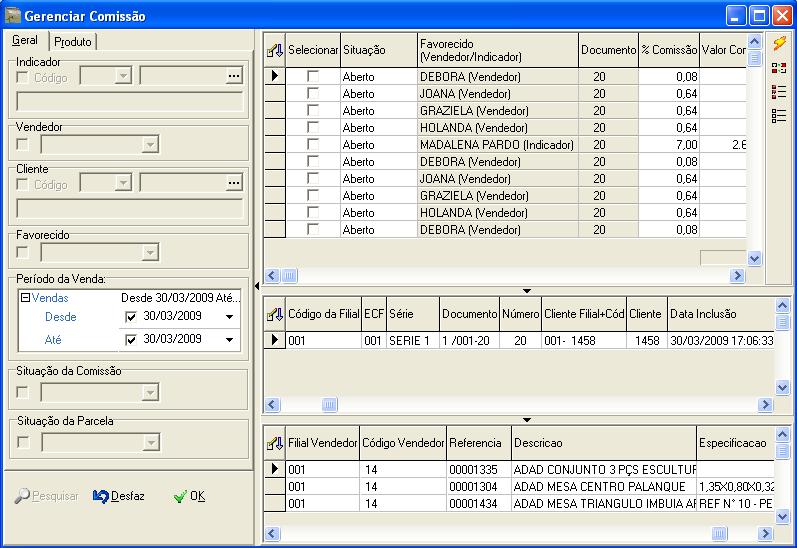Click sort icon in commission grid header
The image size is (797, 548).
pyautogui.click(x=273, y=50)
